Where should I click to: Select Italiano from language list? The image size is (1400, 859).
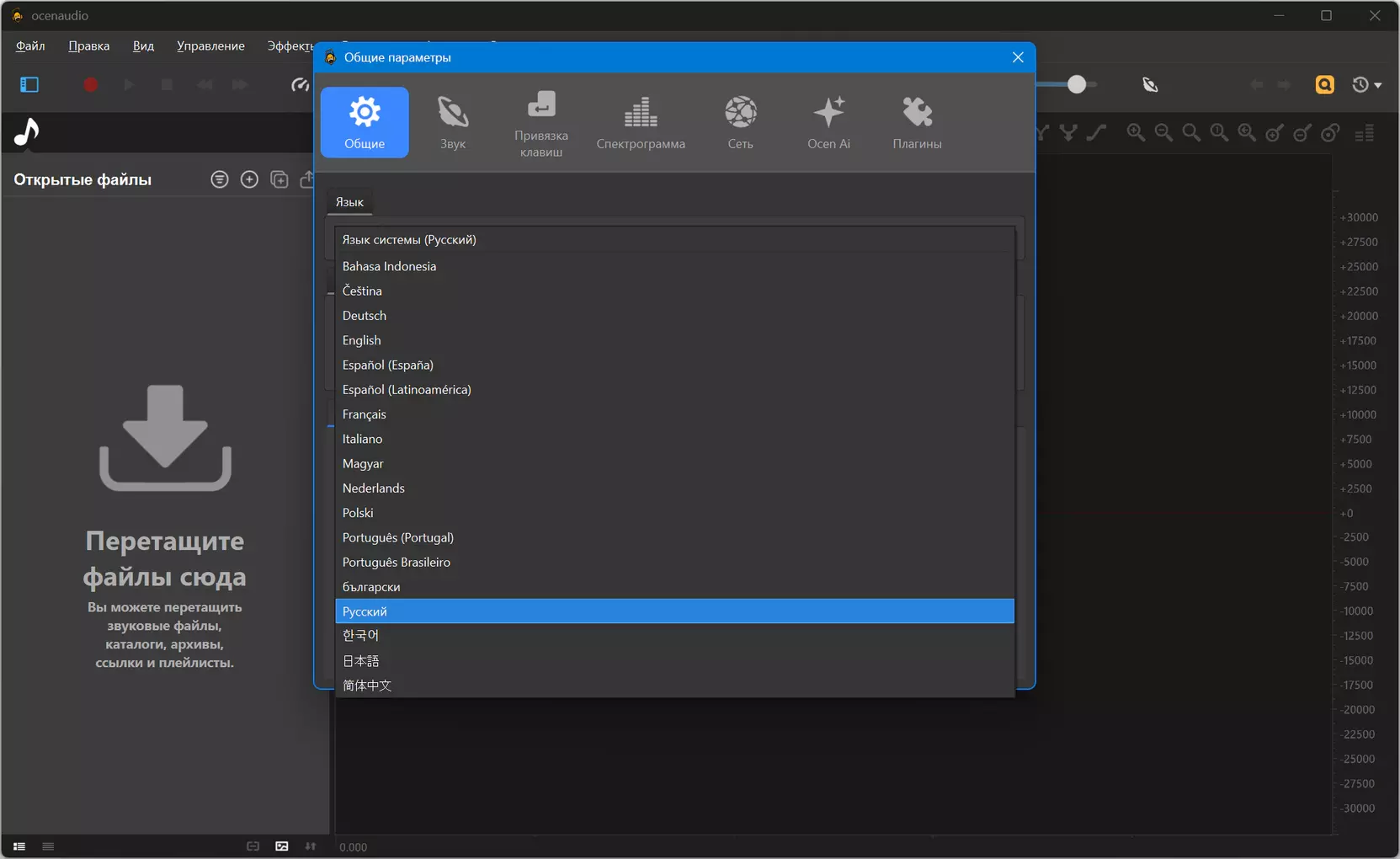point(674,439)
